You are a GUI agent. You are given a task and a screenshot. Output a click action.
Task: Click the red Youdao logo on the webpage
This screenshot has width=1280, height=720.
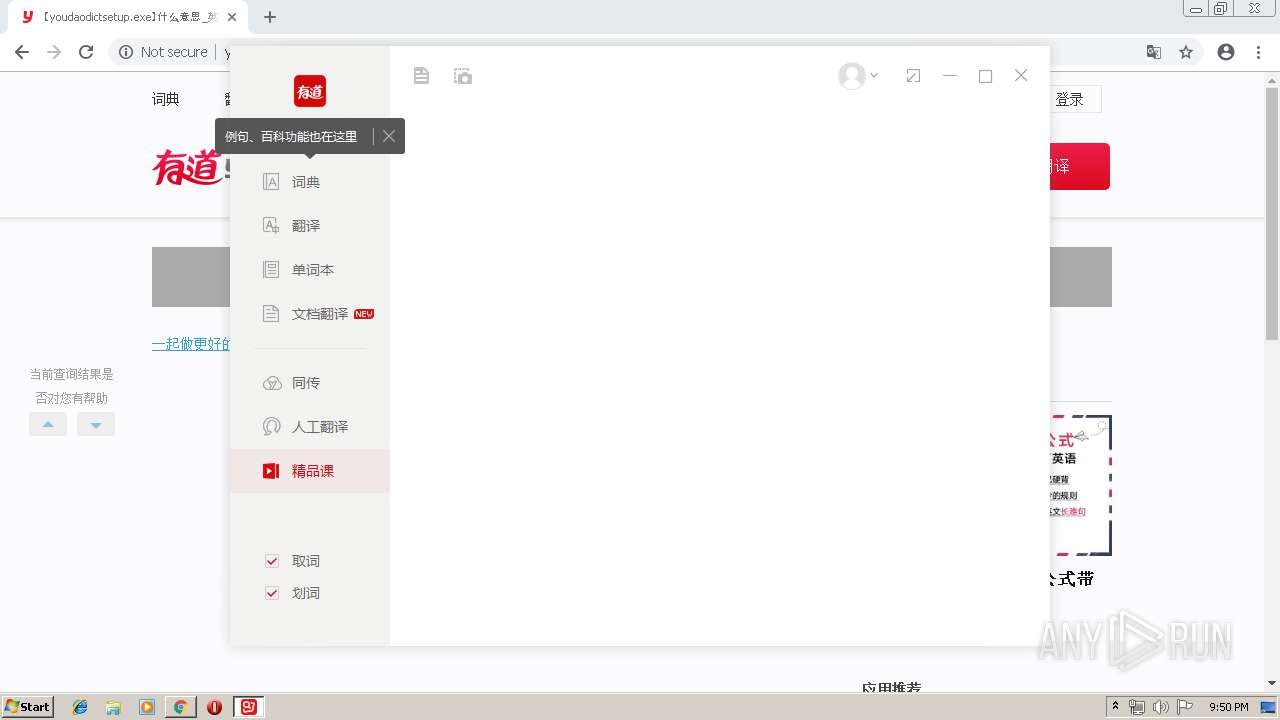pyautogui.click(x=188, y=167)
